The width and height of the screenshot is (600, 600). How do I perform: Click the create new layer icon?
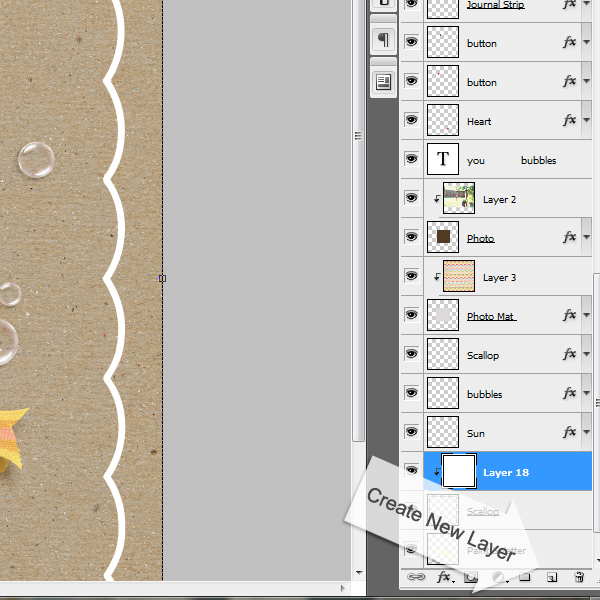[x=552, y=577]
